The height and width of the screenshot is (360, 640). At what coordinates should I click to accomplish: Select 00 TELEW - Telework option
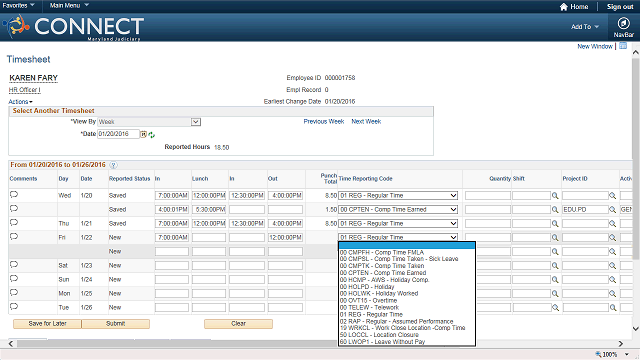pos(407,307)
